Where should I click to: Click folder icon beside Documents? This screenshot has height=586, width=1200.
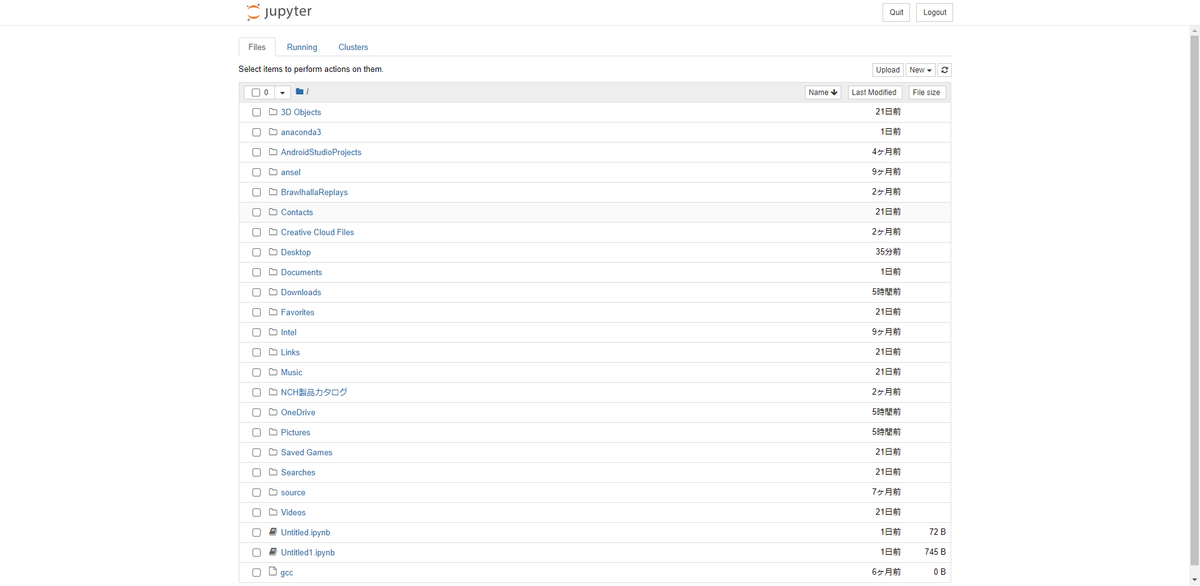point(273,272)
